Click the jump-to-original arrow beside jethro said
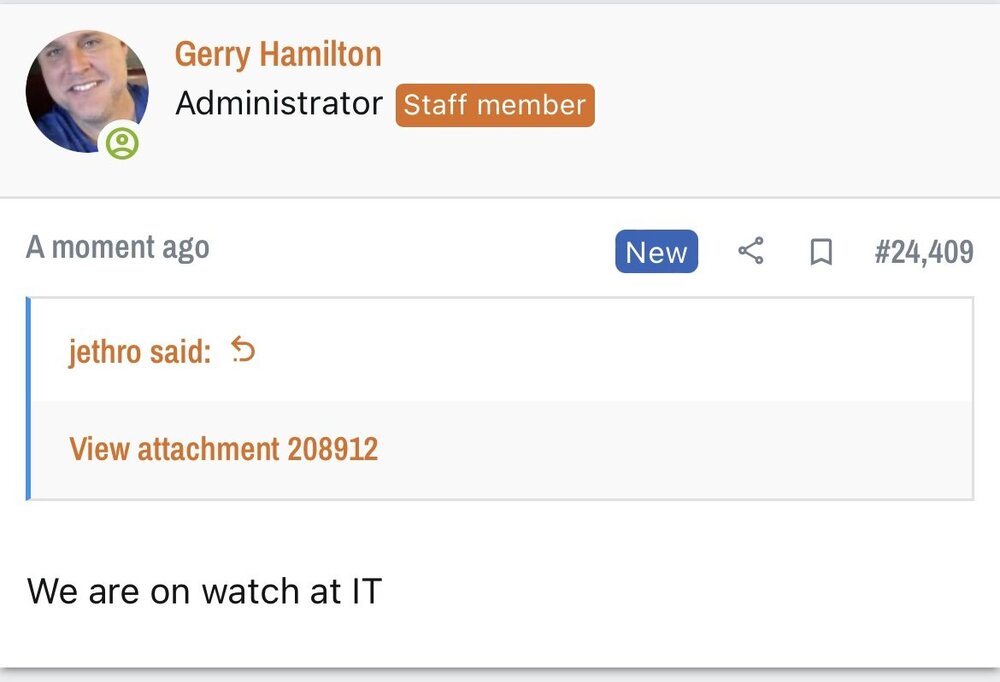 click(243, 350)
